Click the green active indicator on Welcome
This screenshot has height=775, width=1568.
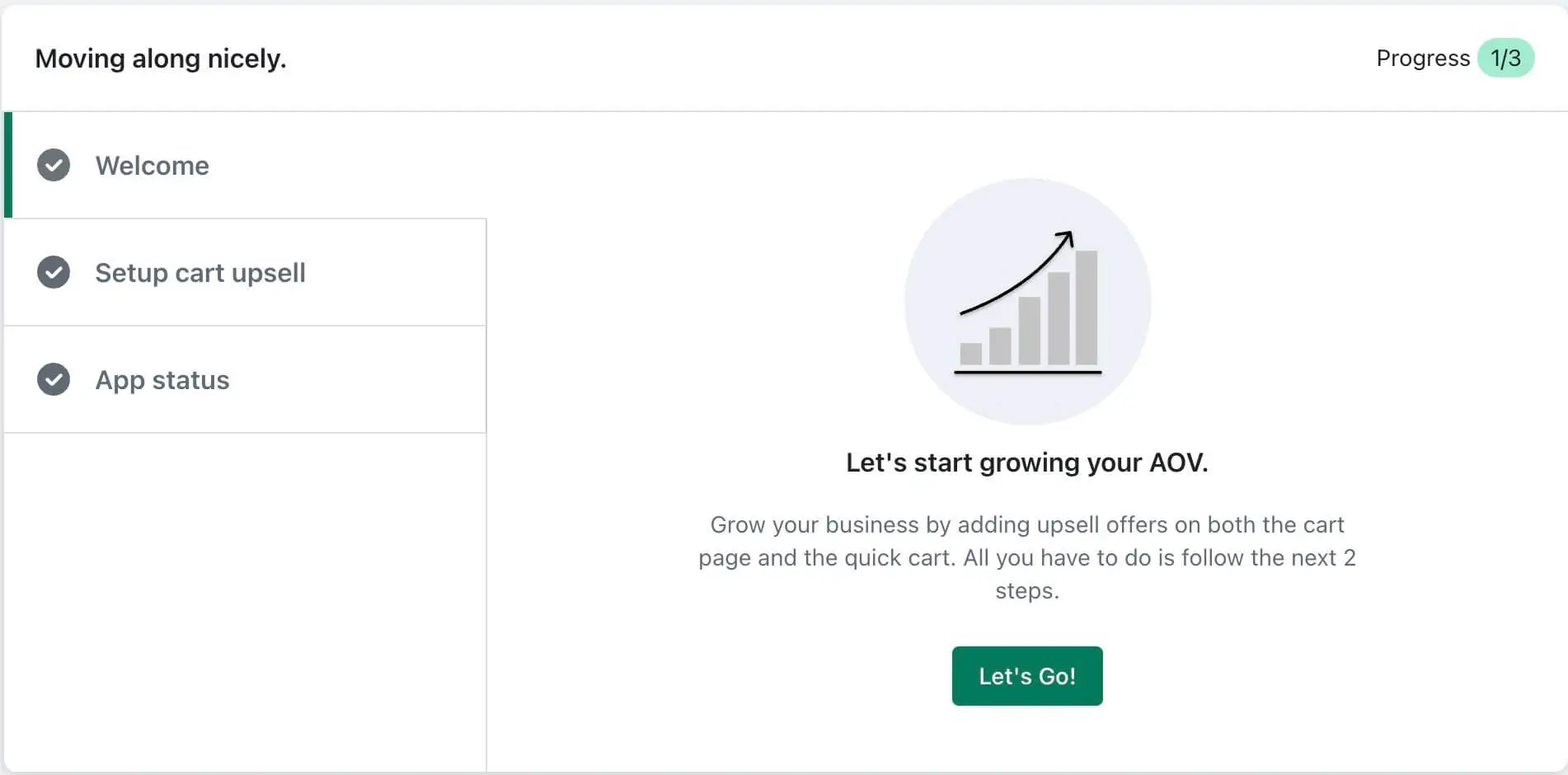pyautogui.click(x=8, y=165)
